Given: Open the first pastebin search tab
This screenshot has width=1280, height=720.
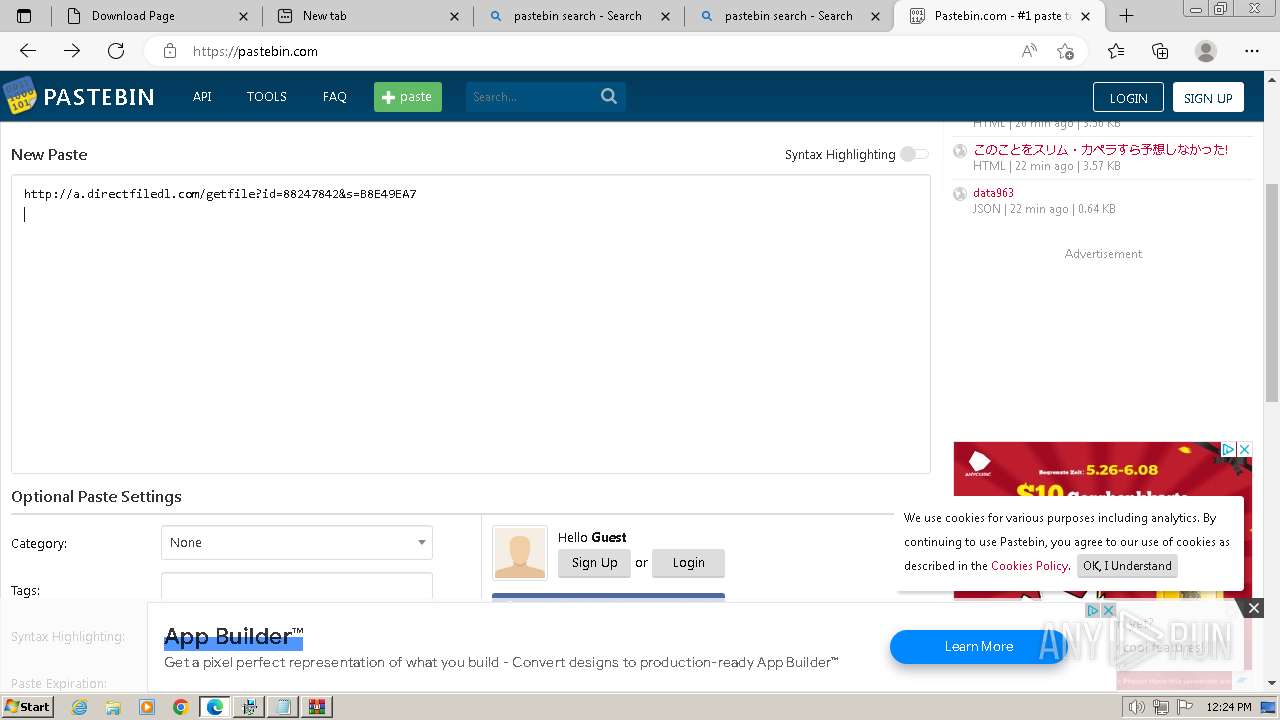Looking at the screenshot, I should 577,16.
